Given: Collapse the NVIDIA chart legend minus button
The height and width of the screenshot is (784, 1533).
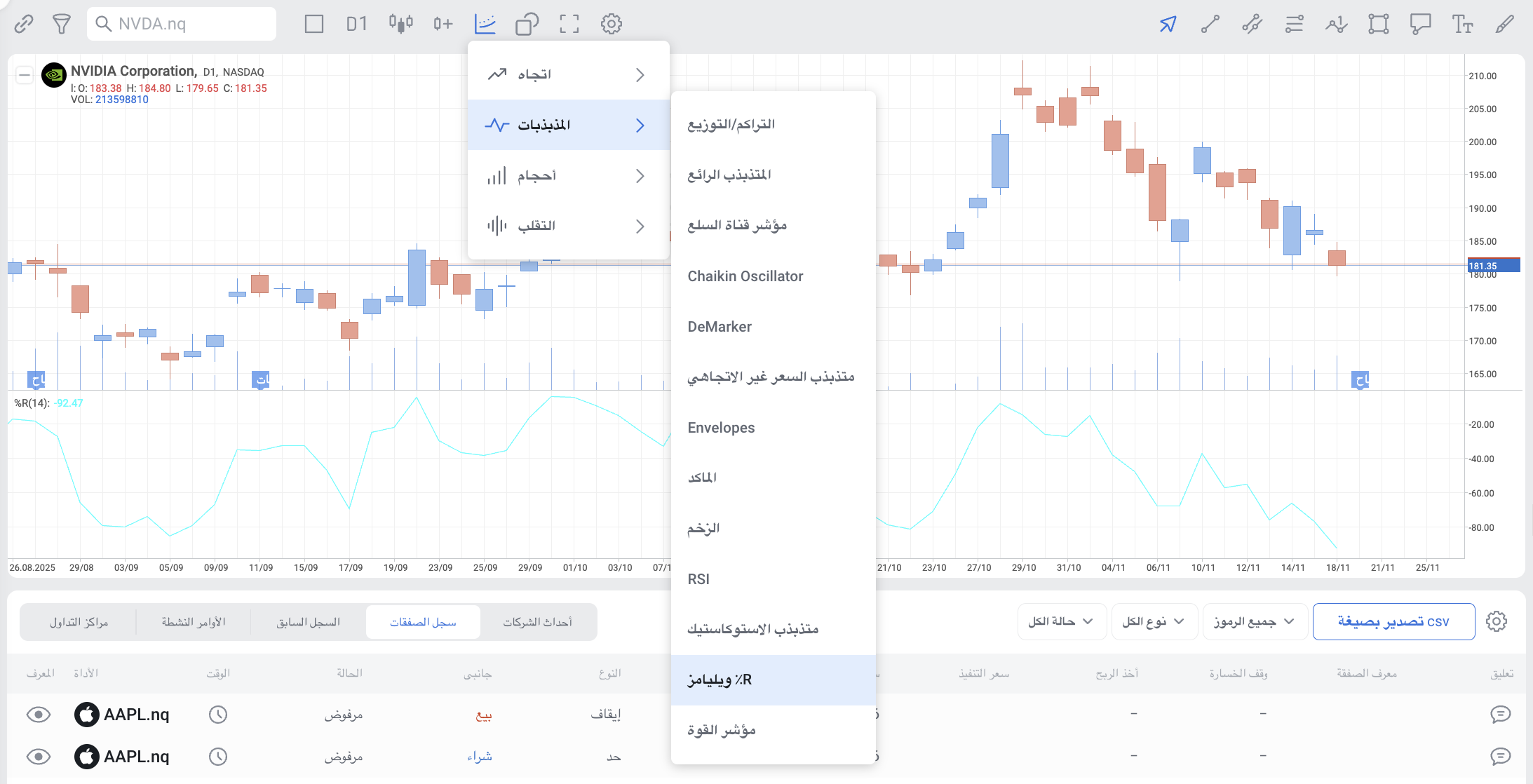Looking at the screenshot, I should click(x=25, y=74).
